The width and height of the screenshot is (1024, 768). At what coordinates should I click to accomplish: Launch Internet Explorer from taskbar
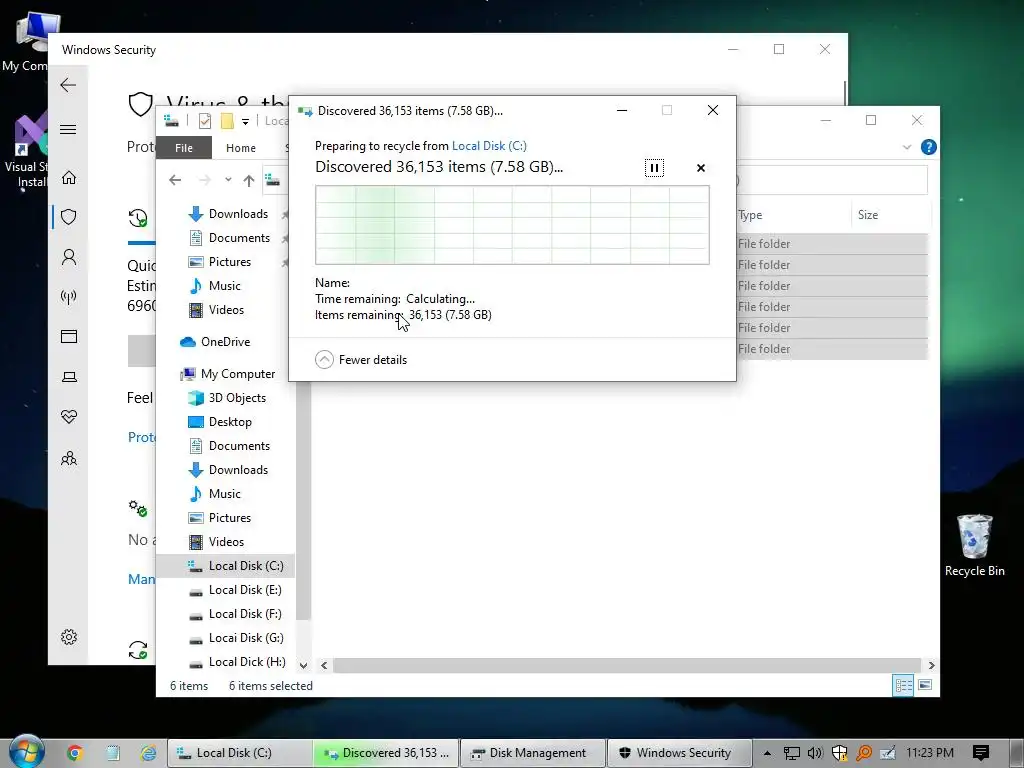(148, 753)
